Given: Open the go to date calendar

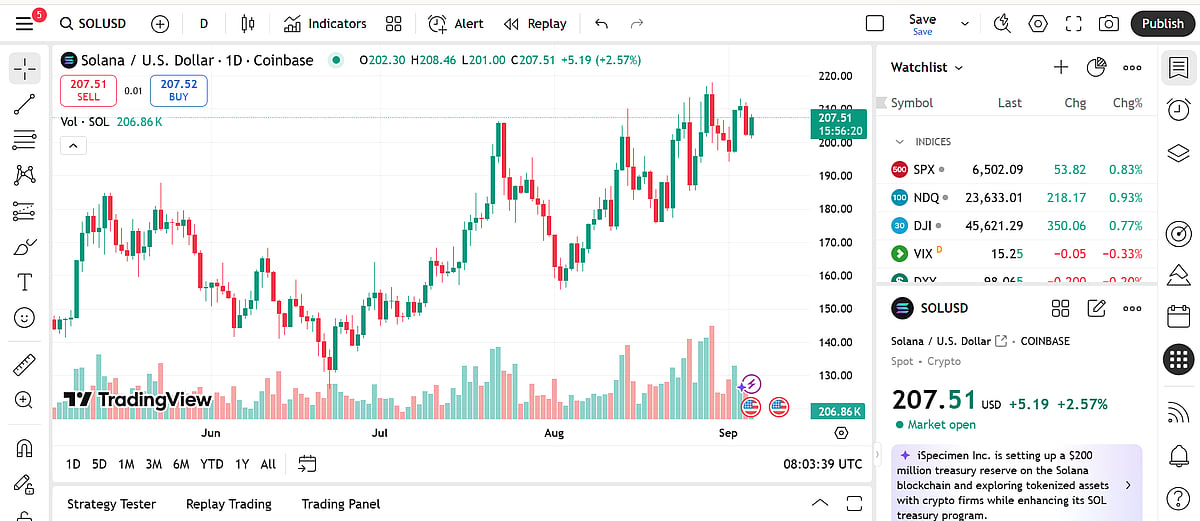Looking at the screenshot, I should click(x=307, y=464).
